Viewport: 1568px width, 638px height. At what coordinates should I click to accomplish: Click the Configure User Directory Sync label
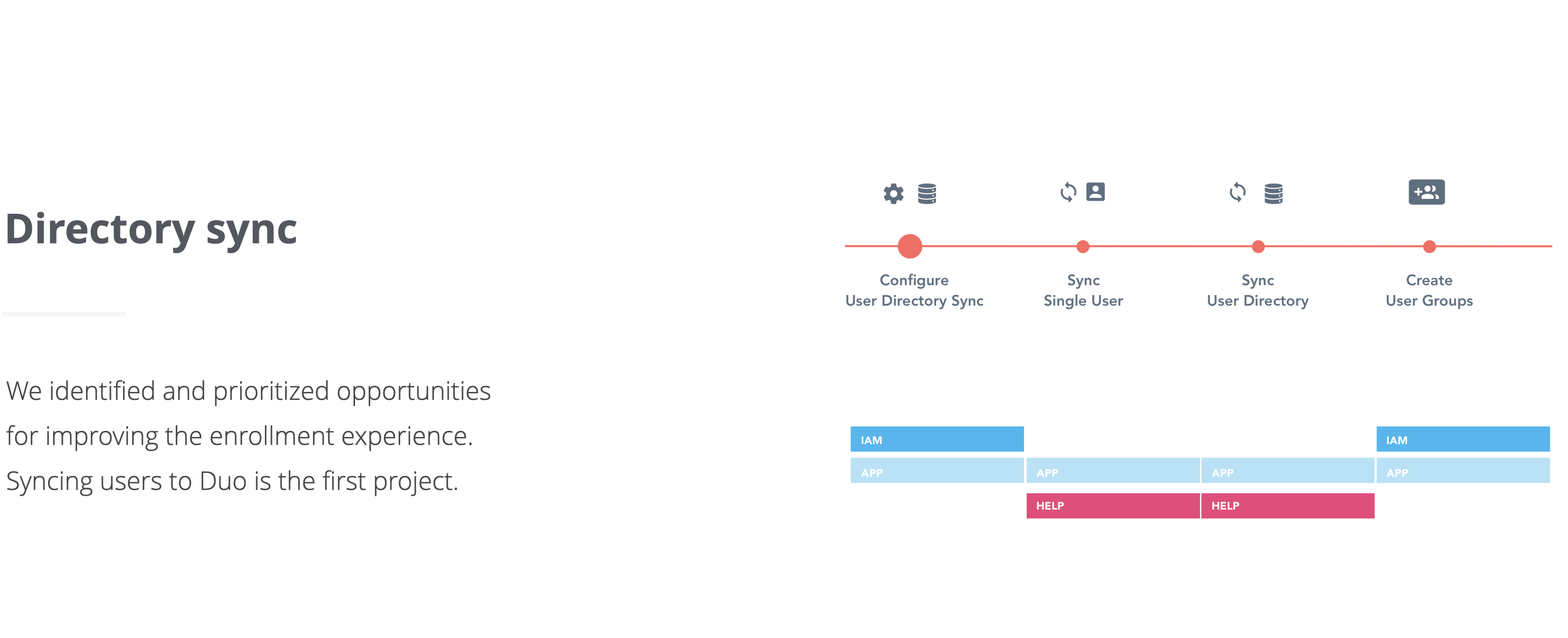[x=914, y=290]
